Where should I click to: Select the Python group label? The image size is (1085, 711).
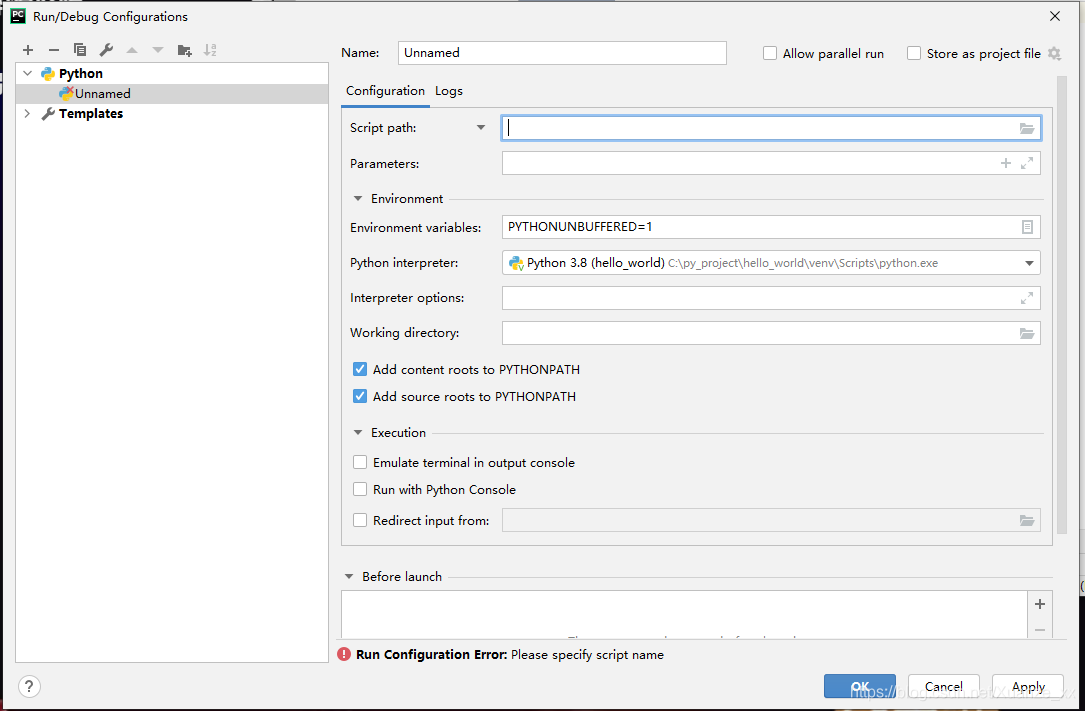[x=81, y=73]
